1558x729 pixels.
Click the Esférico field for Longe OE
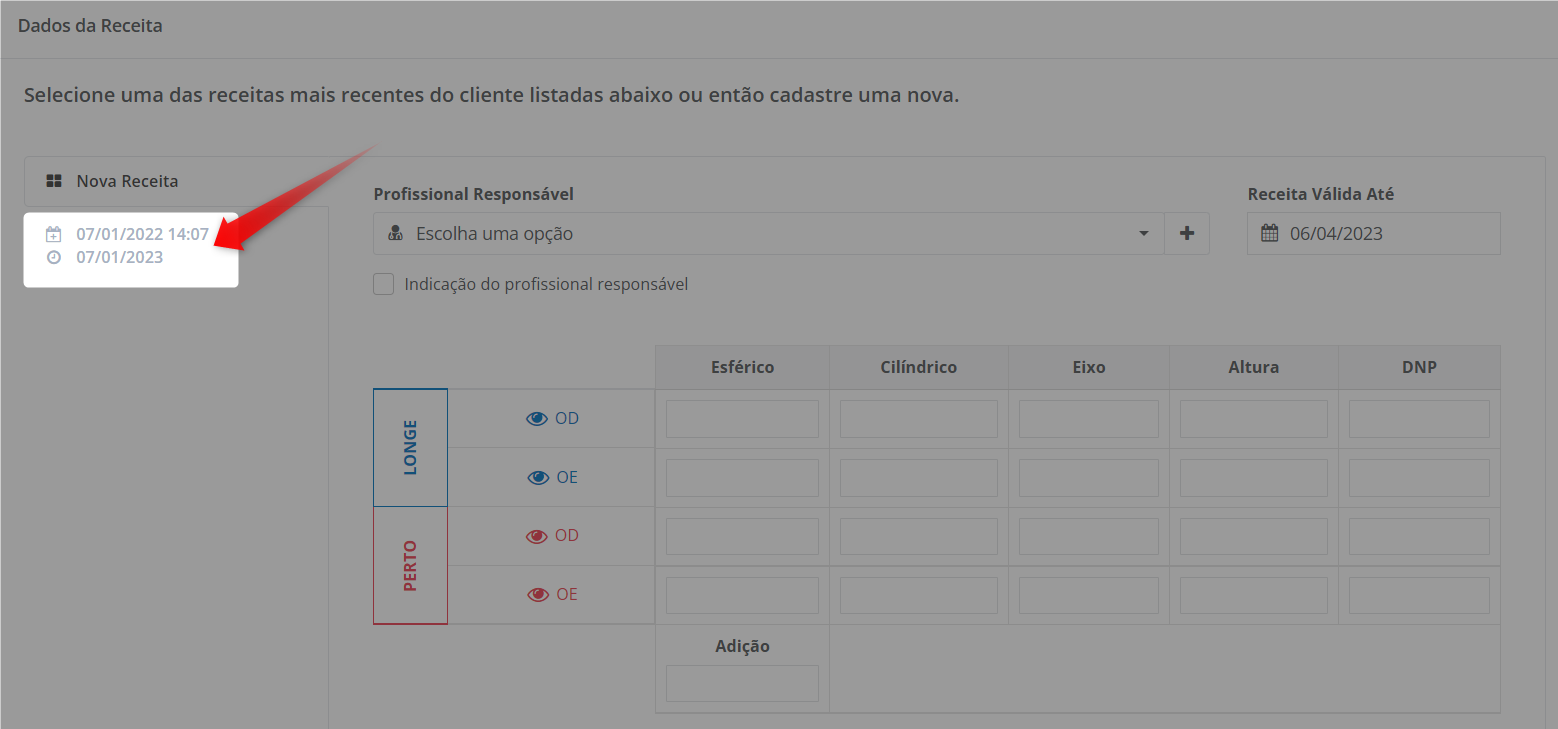742,478
